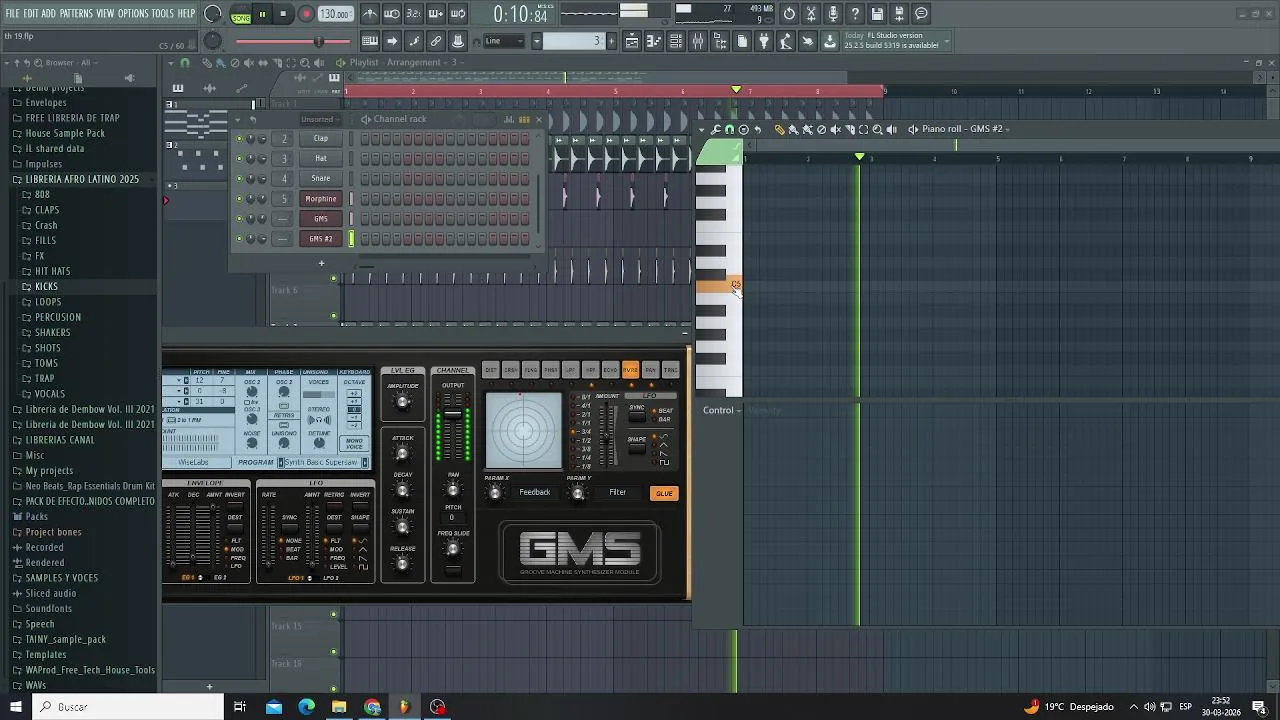Viewport: 1280px width, 720px height.
Task: Open the FILE menu
Action: click(x=12, y=14)
